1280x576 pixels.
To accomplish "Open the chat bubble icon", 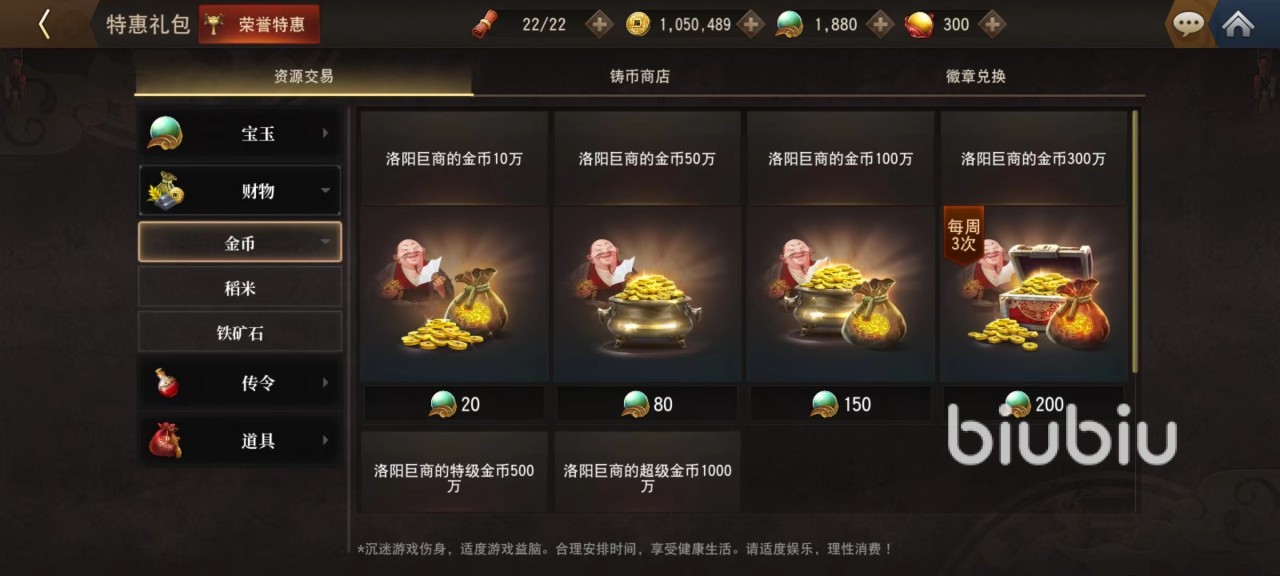I will tap(1188, 24).
